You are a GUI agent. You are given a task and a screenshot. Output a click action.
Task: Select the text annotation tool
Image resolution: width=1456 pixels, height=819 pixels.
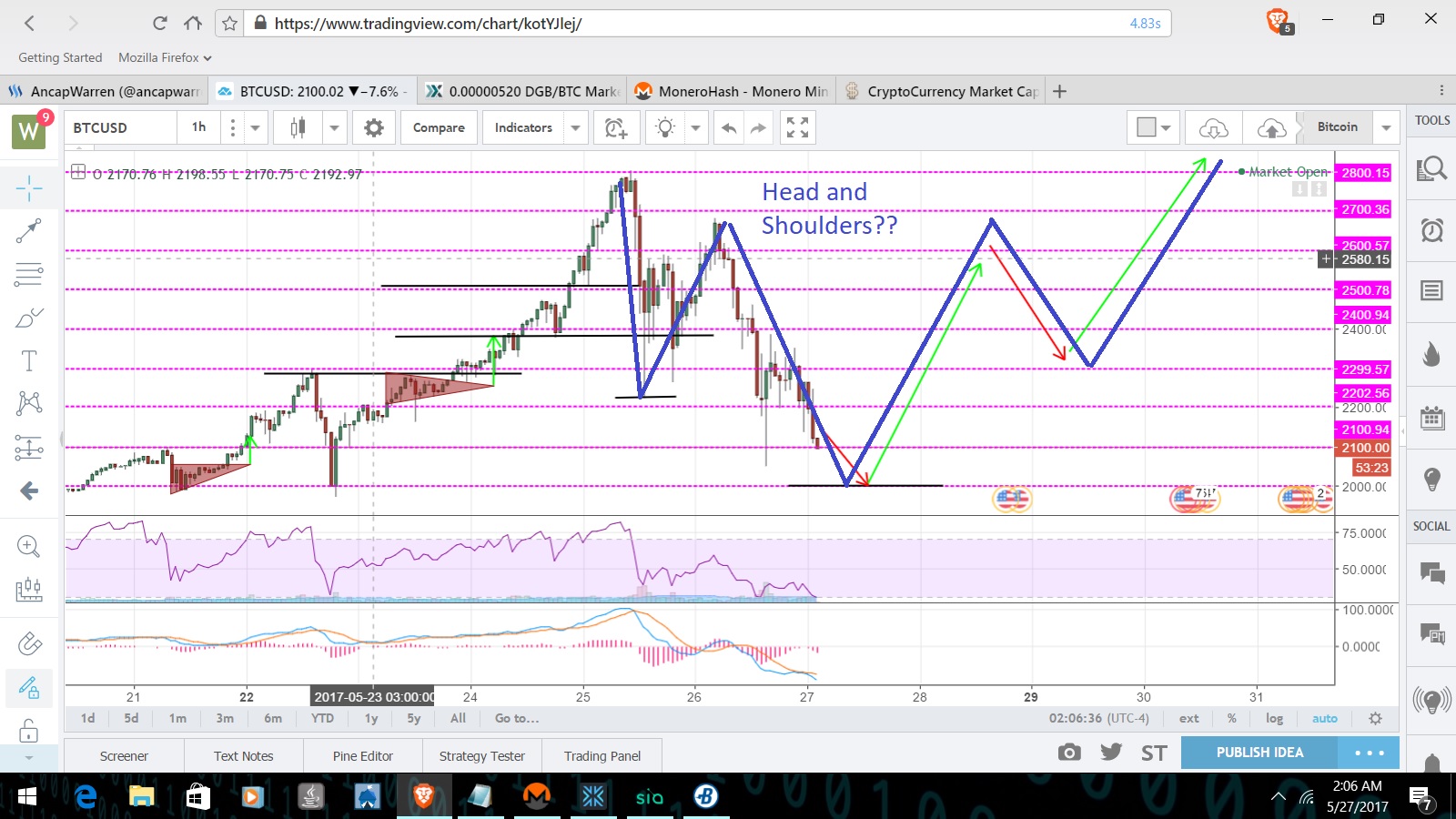tap(29, 360)
